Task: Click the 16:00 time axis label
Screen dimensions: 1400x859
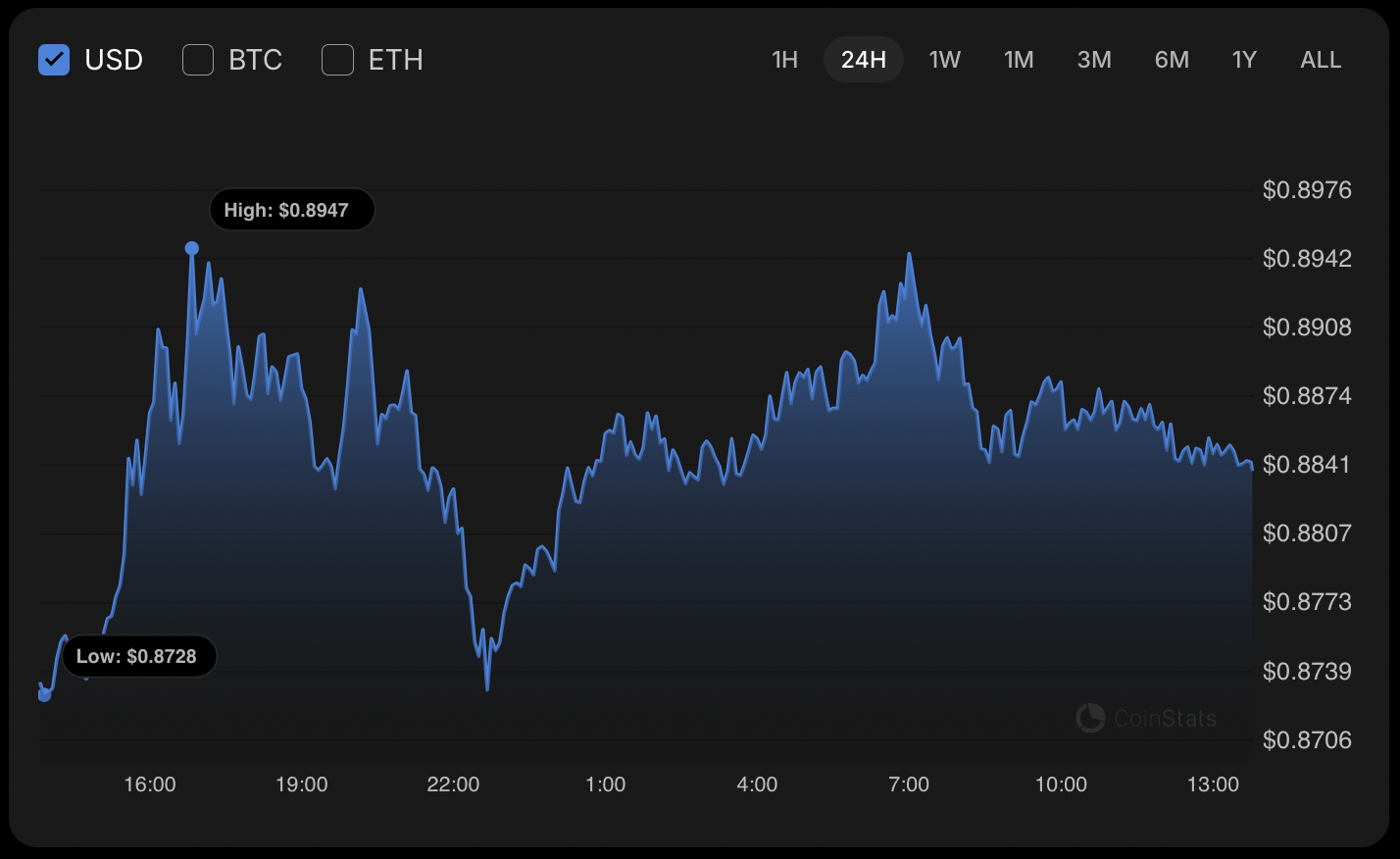Action: tap(150, 784)
